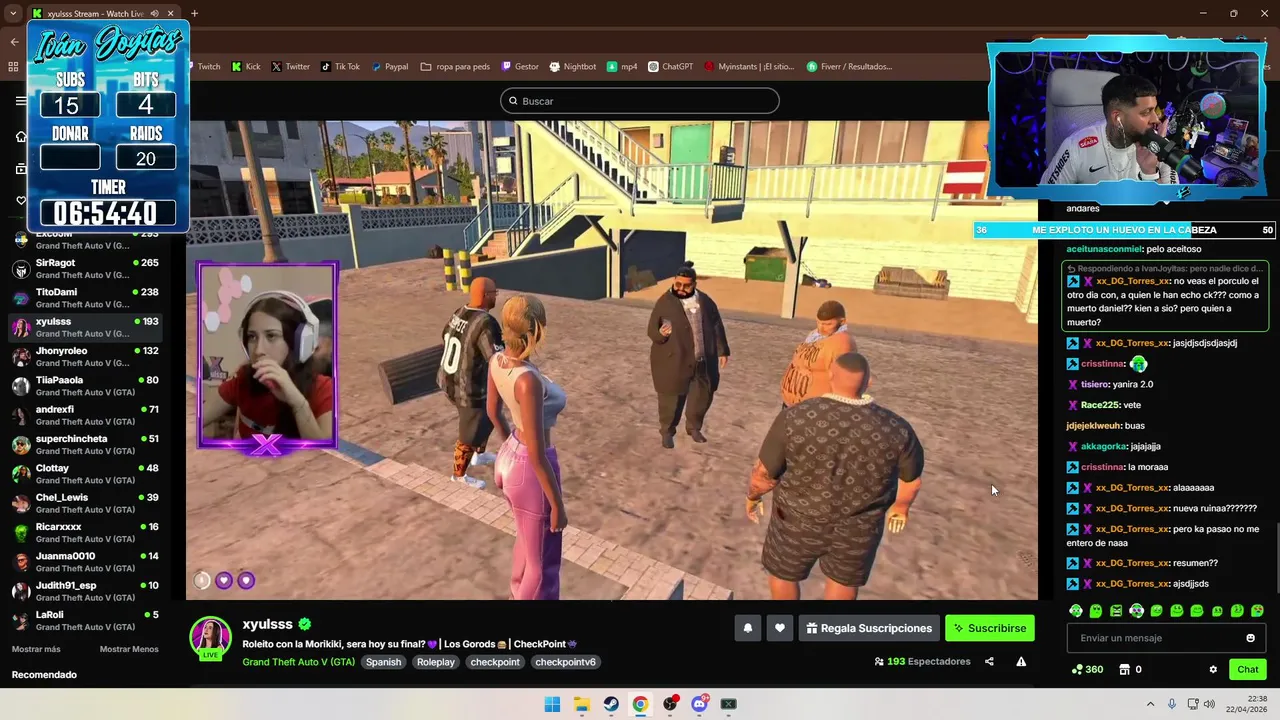Open the Fiverr Resultados bookmark

(849, 67)
